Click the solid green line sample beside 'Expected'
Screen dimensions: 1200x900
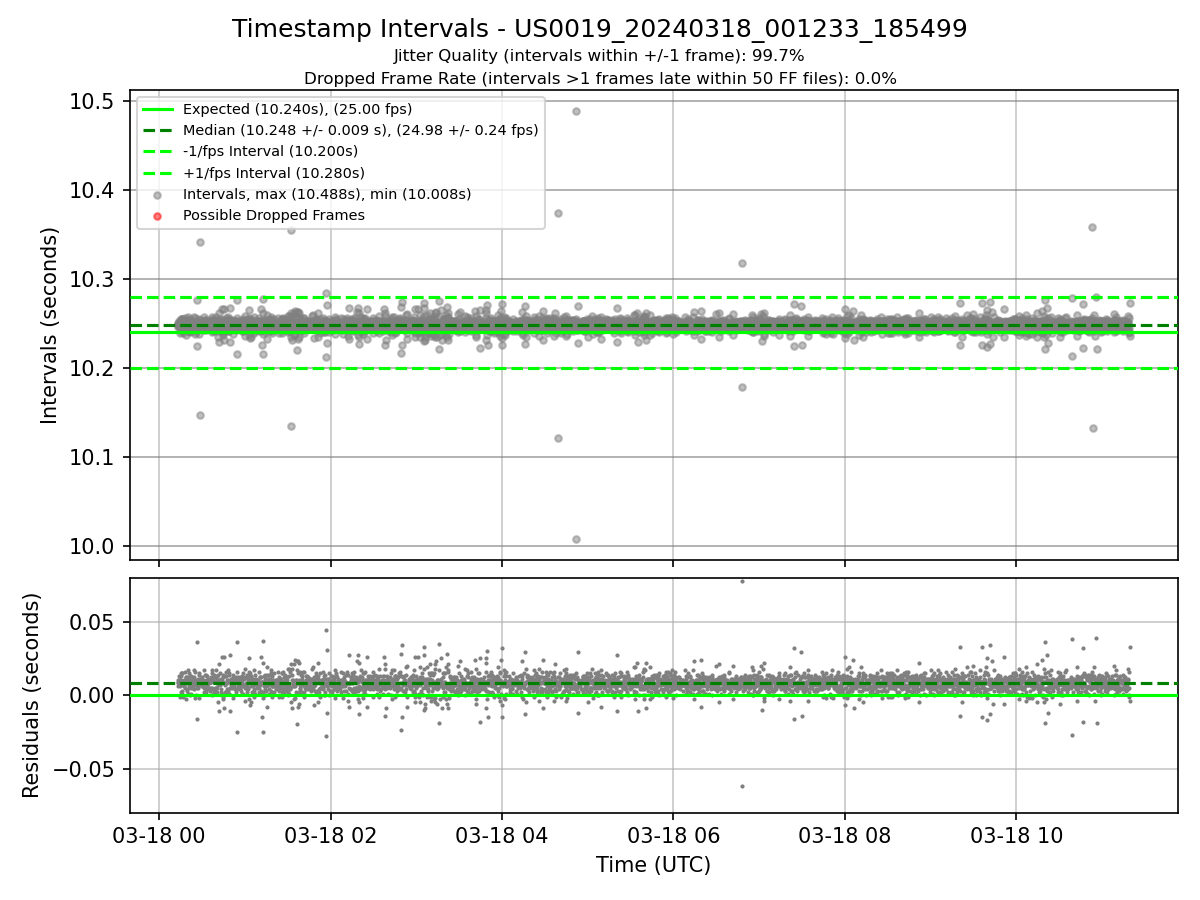point(158,110)
